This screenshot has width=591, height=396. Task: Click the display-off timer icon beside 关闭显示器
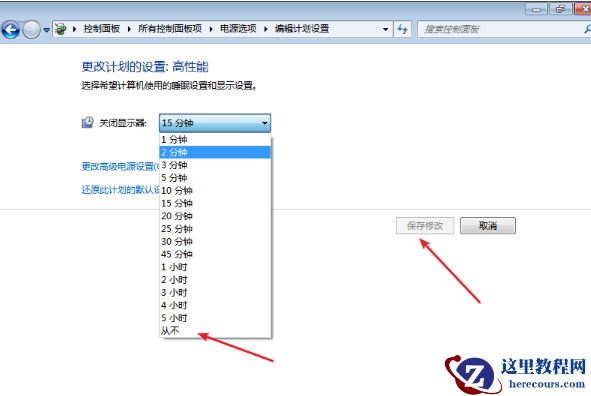(87, 122)
